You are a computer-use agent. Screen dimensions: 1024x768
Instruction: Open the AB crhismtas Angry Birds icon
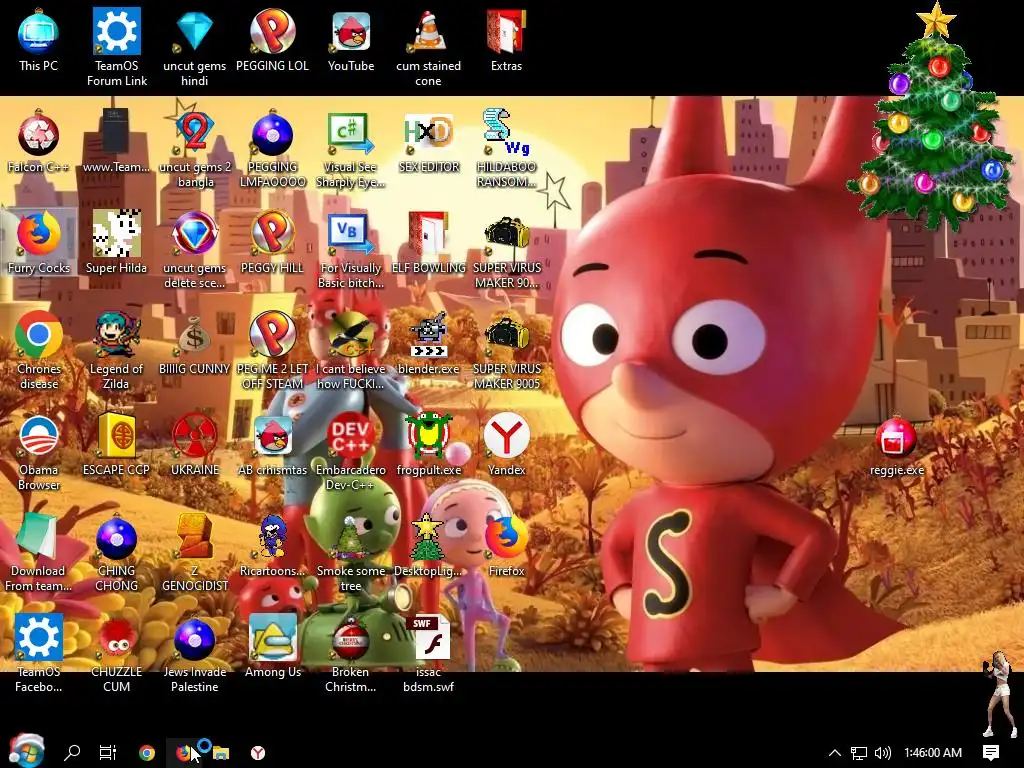272,444
